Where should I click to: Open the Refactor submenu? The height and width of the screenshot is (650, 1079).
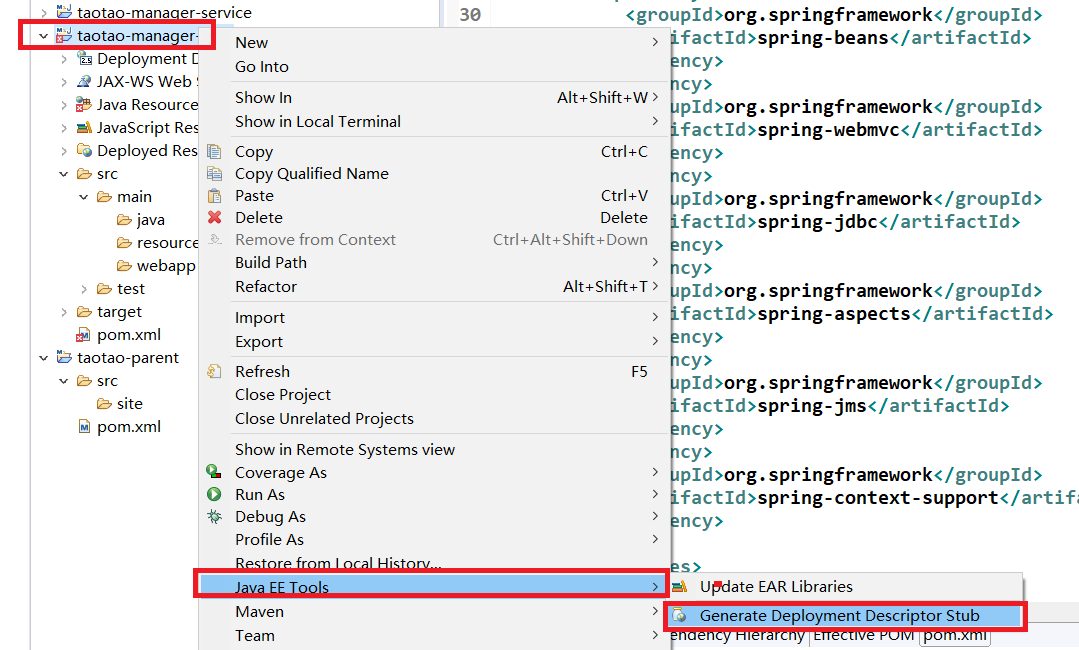click(x=434, y=287)
